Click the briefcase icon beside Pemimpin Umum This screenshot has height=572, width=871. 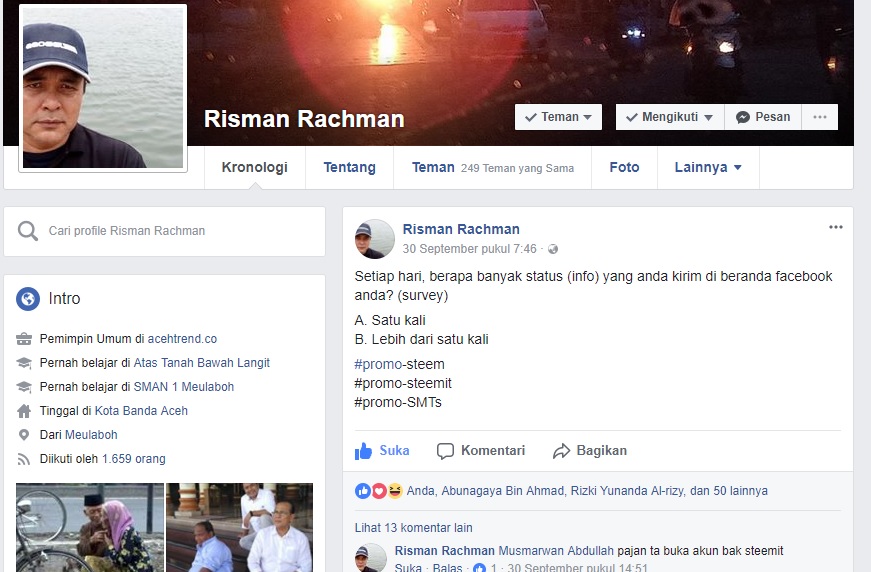tap(24, 339)
